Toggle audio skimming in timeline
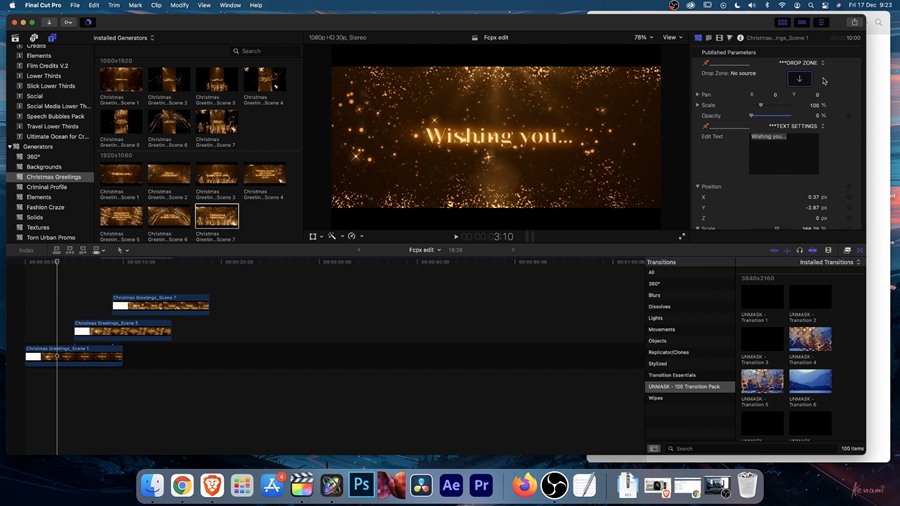This screenshot has width=900, height=506. tap(787, 251)
